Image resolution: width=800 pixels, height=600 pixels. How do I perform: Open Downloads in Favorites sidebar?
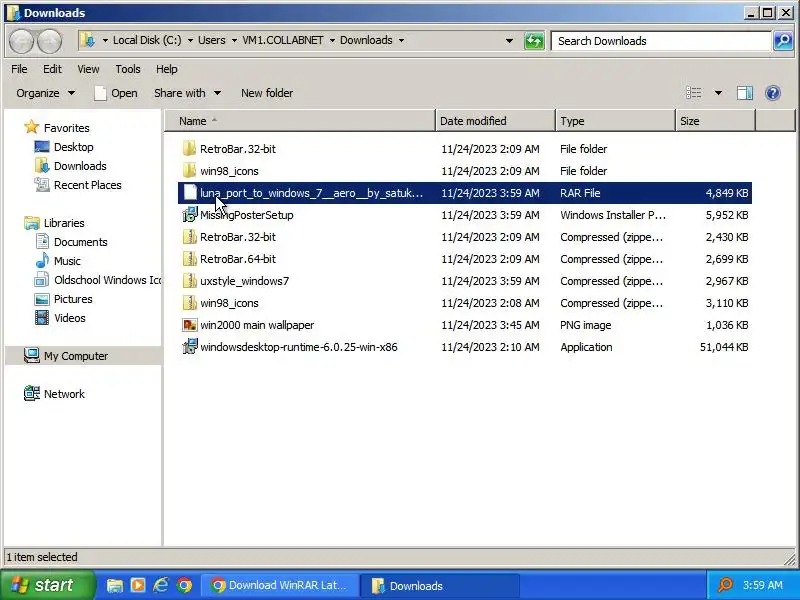pos(80,166)
